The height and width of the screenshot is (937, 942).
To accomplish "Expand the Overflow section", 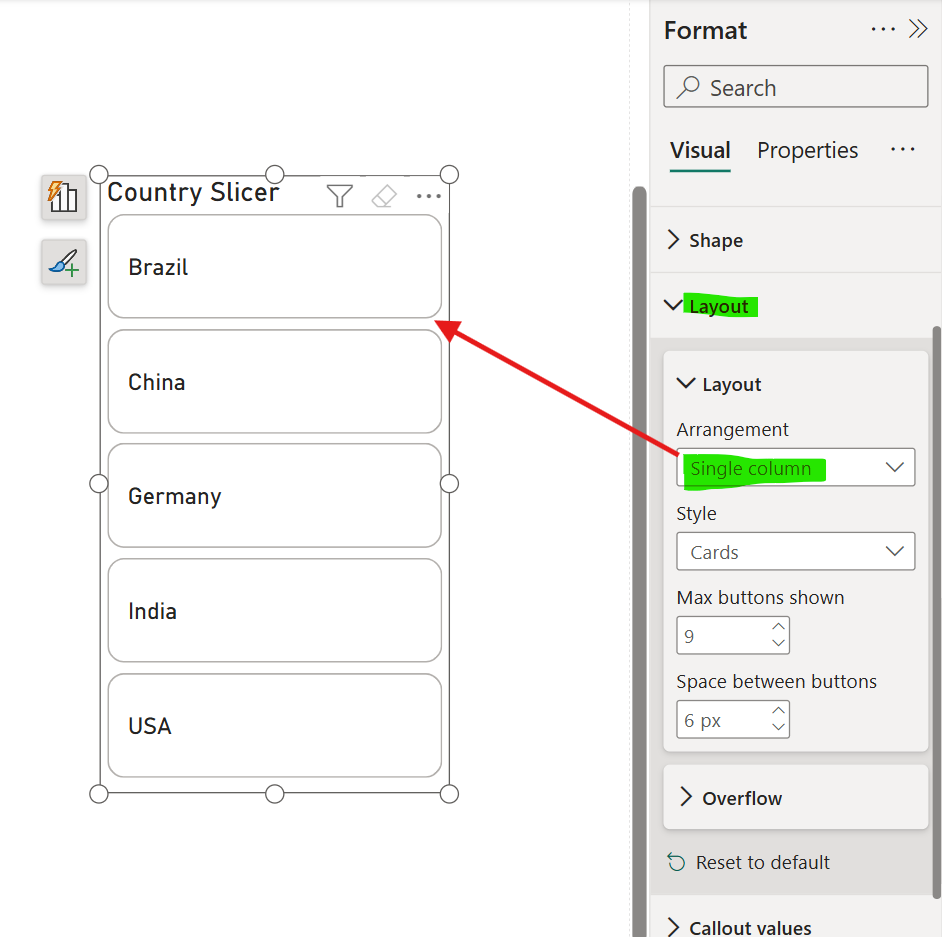I will tap(795, 797).
